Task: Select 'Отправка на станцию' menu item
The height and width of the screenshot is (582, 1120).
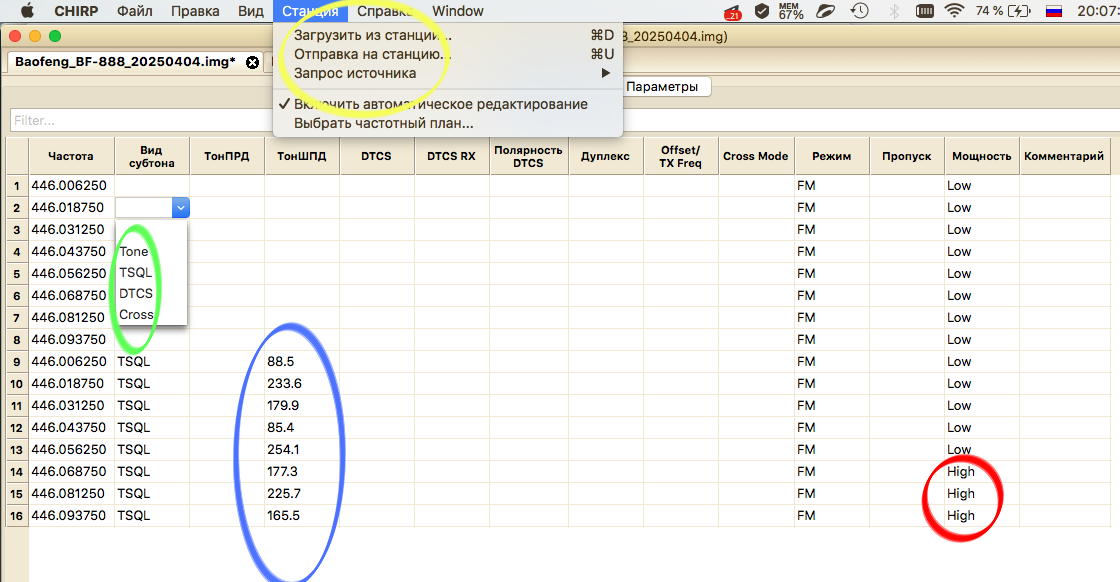Action: (x=448, y=54)
